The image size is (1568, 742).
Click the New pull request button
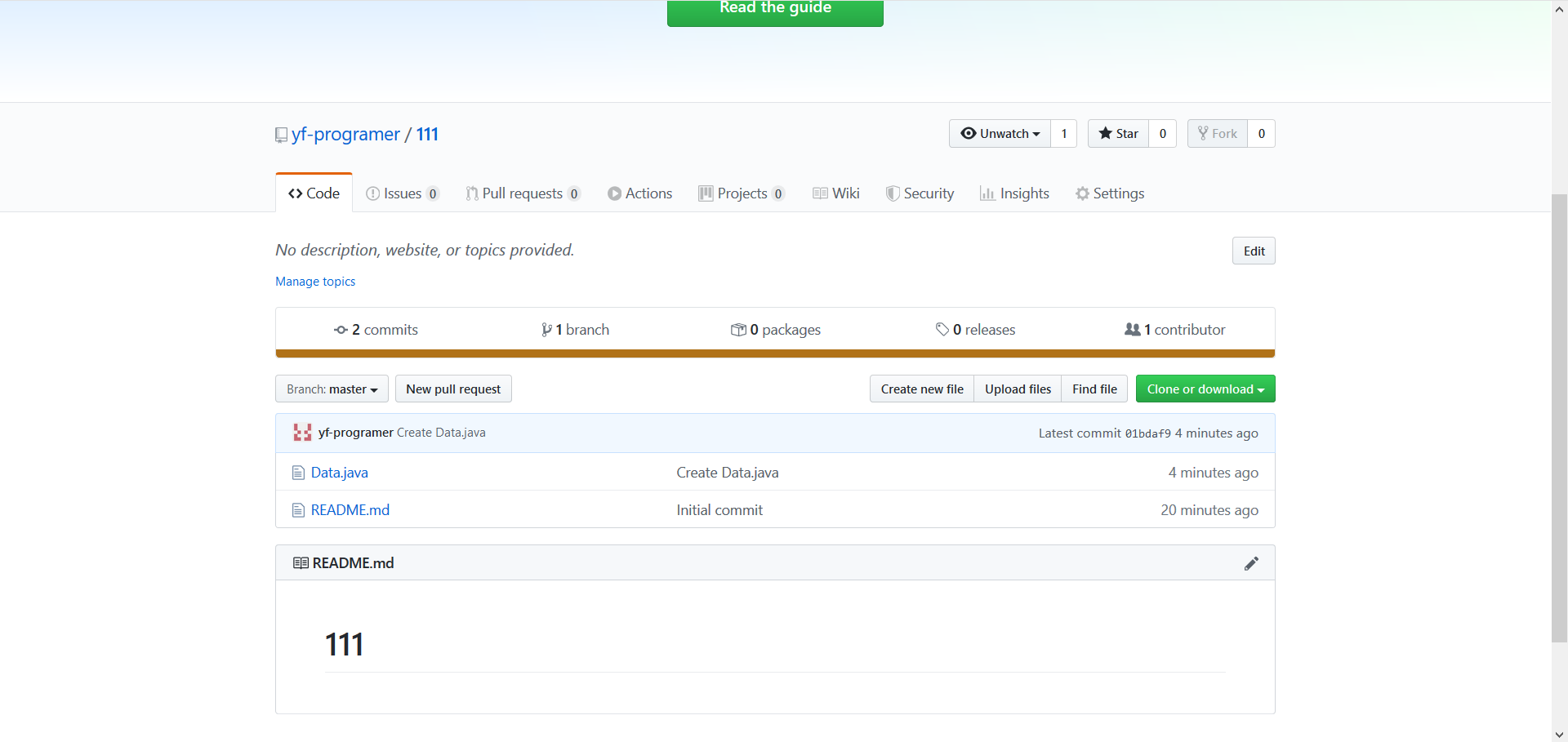[453, 389]
